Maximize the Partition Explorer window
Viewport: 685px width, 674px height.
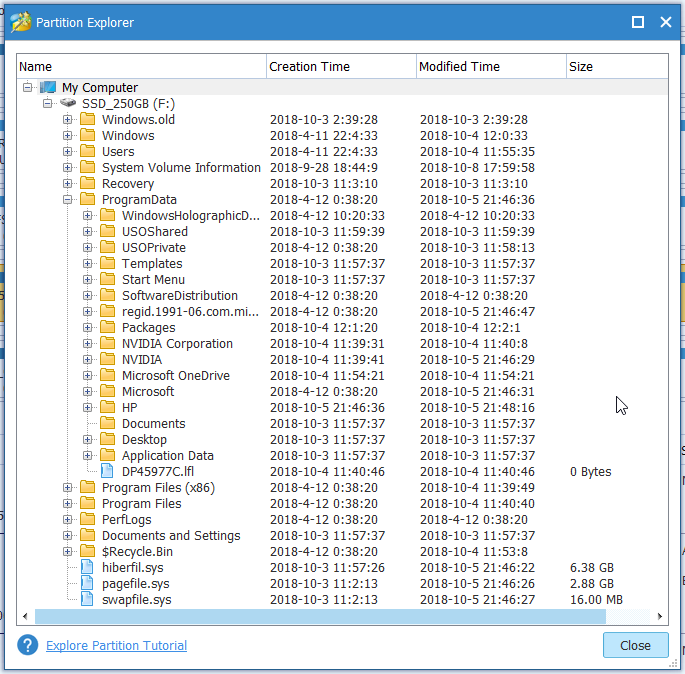[x=638, y=22]
